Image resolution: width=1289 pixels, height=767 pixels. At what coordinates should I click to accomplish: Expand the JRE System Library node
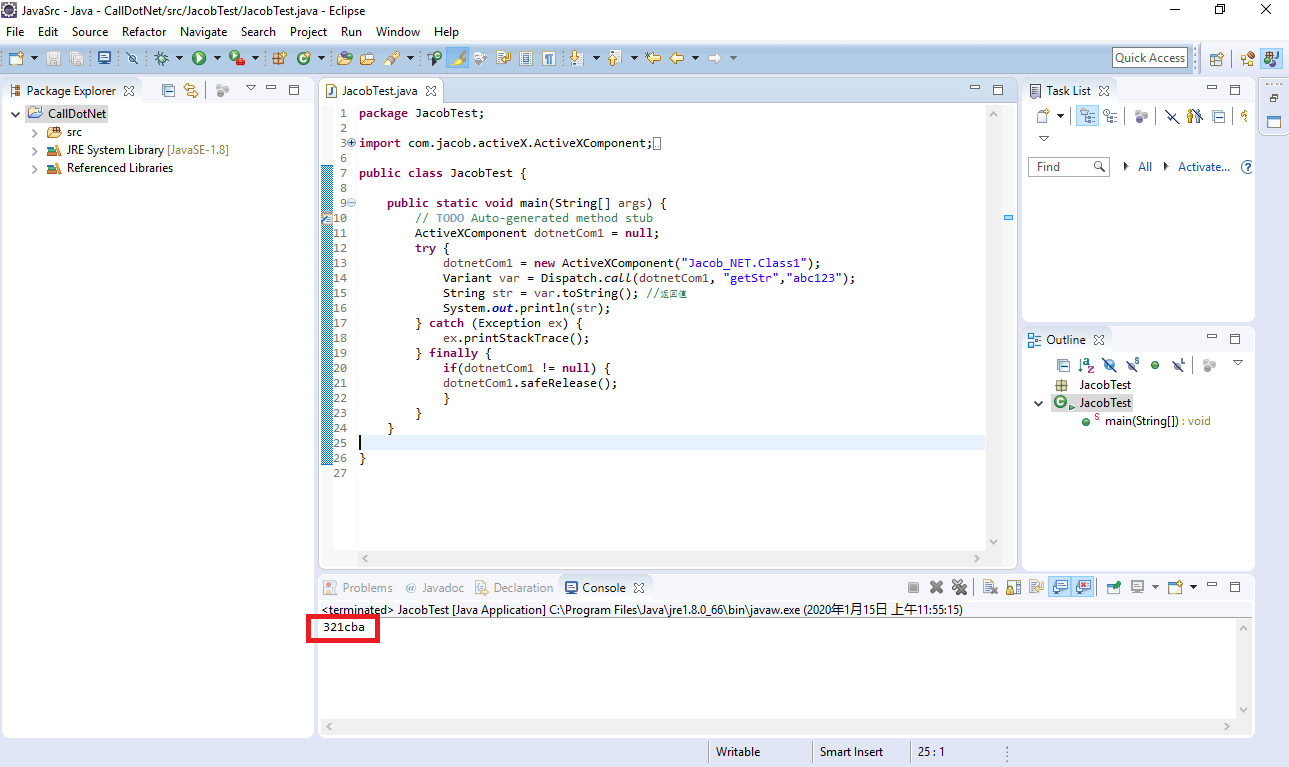tap(35, 150)
